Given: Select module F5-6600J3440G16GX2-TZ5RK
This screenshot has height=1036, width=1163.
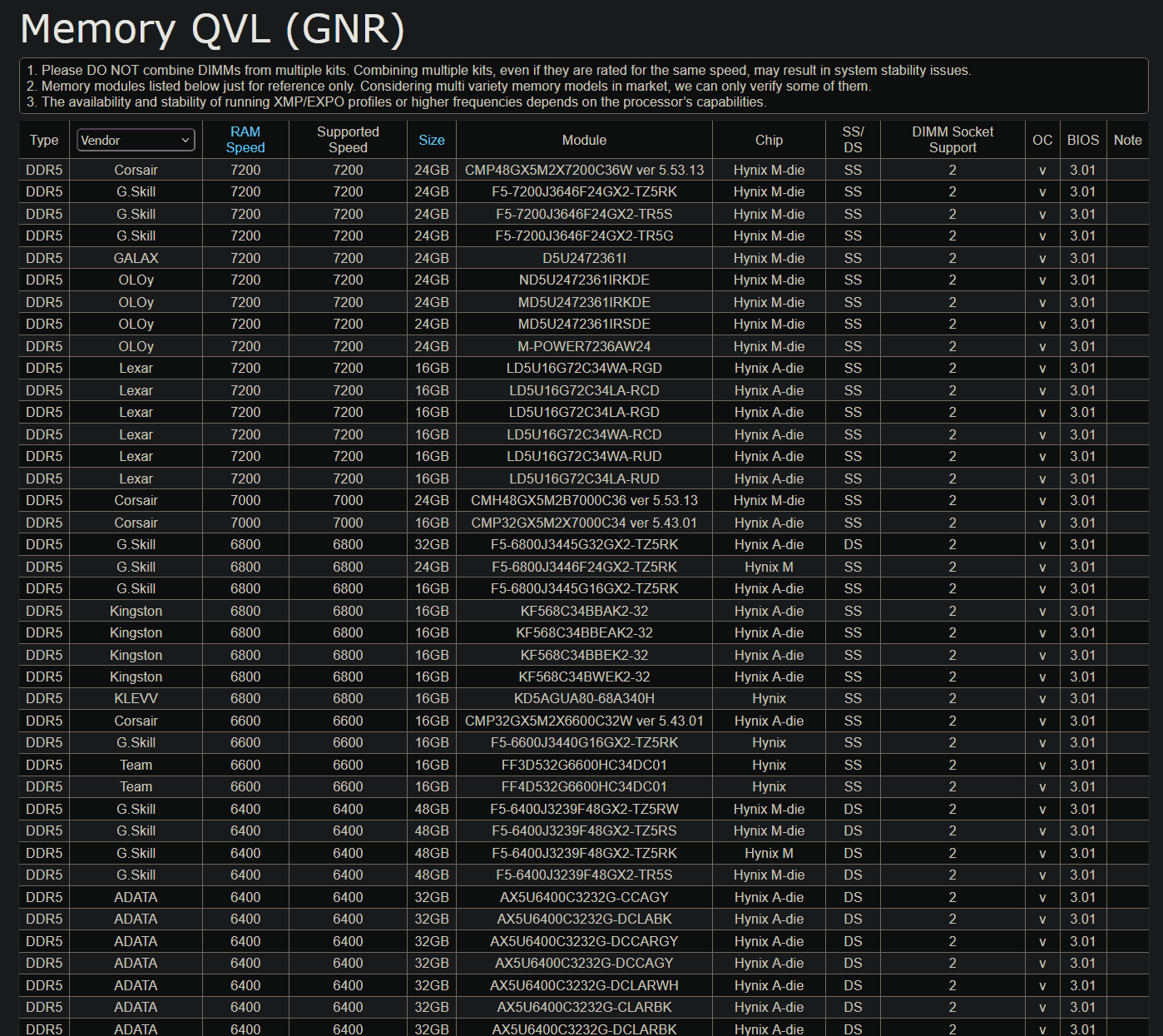Looking at the screenshot, I should click(x=584, y=742).
